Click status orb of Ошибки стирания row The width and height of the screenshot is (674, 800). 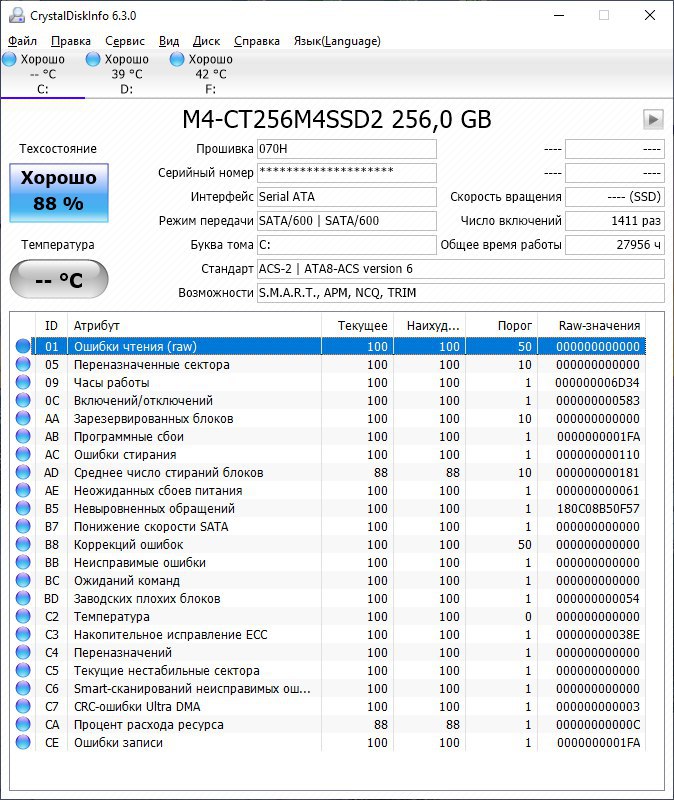point(23,454)
